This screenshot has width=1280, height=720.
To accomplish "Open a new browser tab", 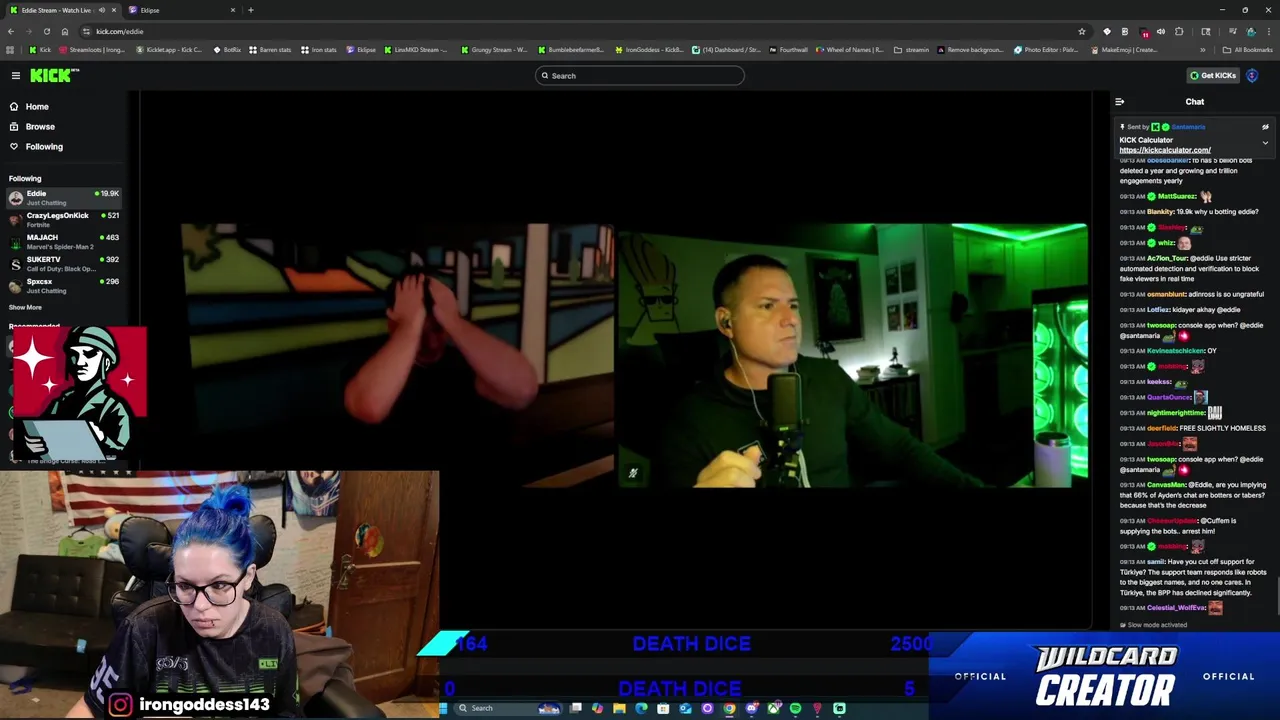I will (x=251, y=10).
